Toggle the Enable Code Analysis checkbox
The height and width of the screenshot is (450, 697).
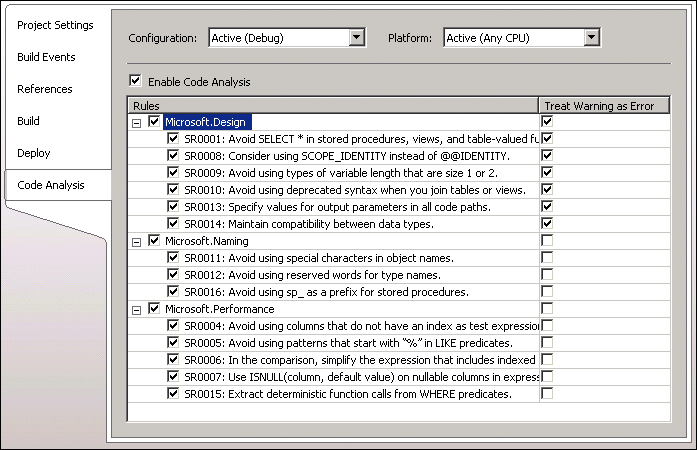[x=135, y=81]
